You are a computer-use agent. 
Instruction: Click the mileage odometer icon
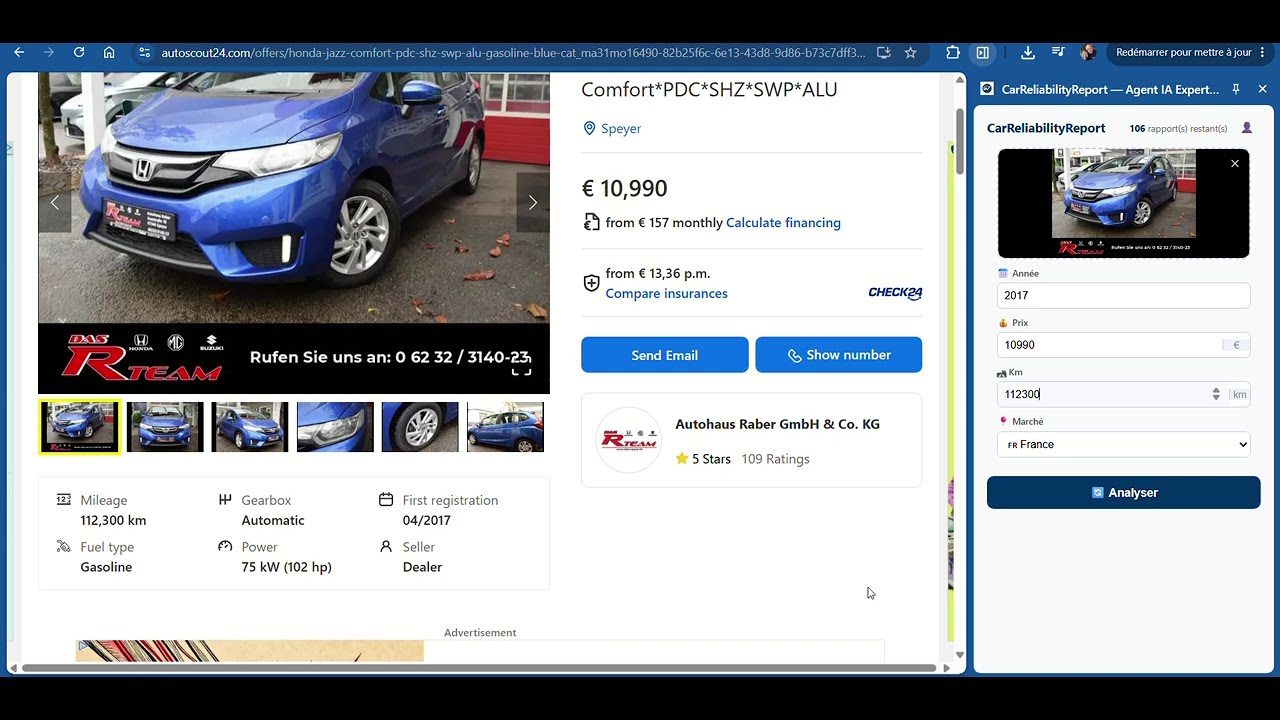(x=64, y=500)
